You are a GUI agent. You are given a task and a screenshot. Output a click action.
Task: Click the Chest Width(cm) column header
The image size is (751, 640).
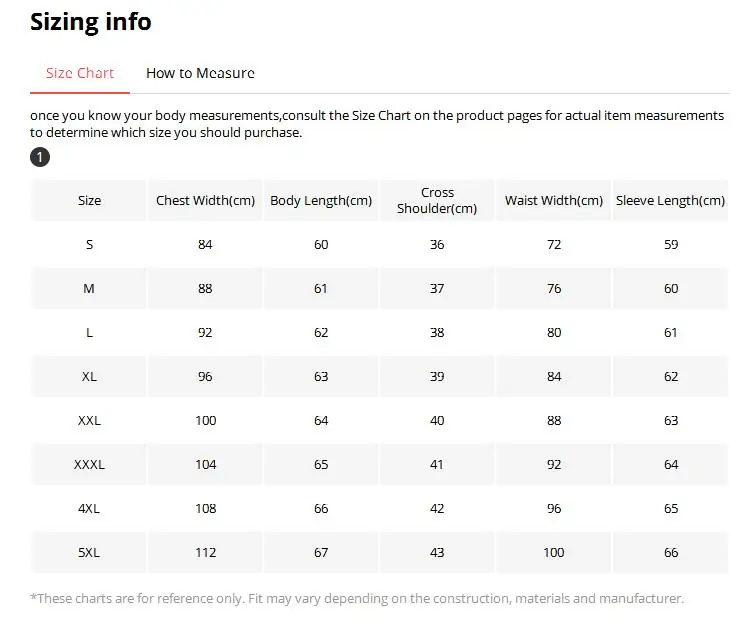205,200
